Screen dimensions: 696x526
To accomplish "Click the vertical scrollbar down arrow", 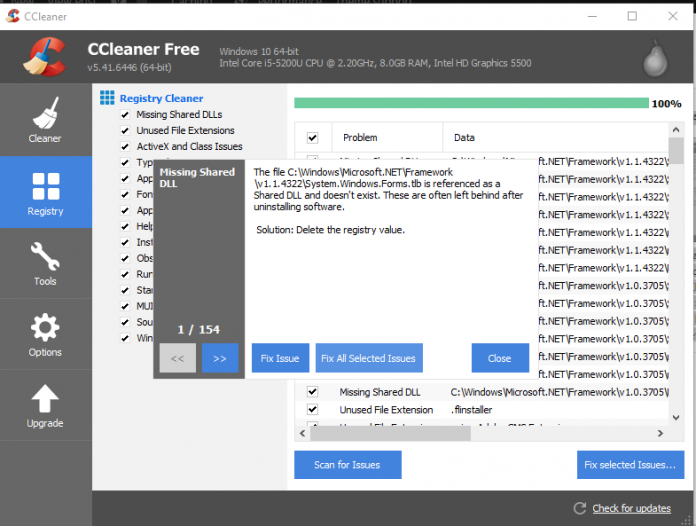I will tap(676, 418).
